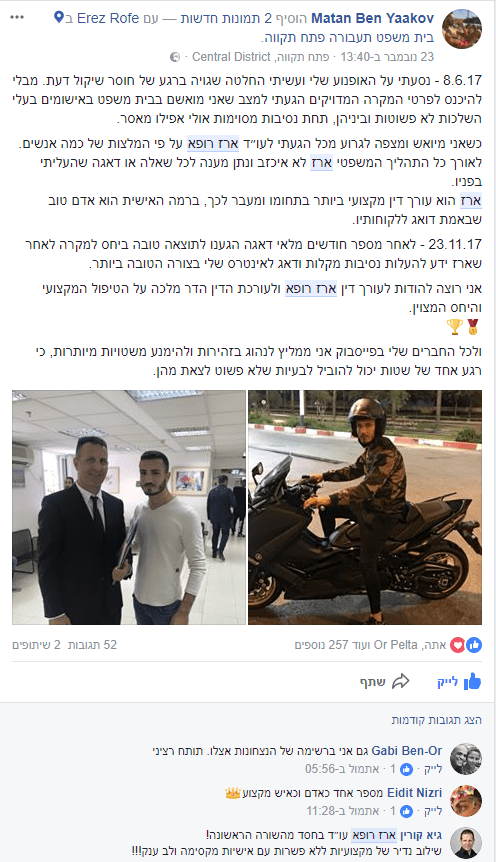Viewport: 496px width, 862px height.
Task: Open the Erez Rofe tagged profile link
Action: pos(108,18)
